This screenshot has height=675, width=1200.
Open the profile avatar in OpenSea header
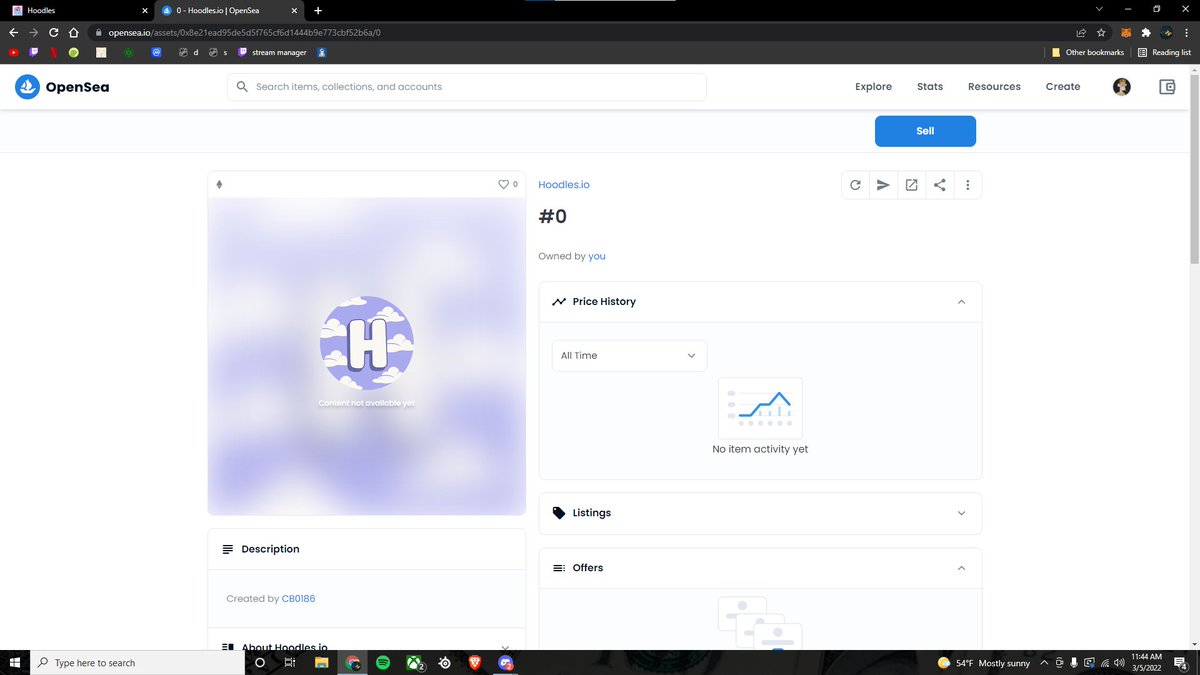click(x=1122, y=87)
